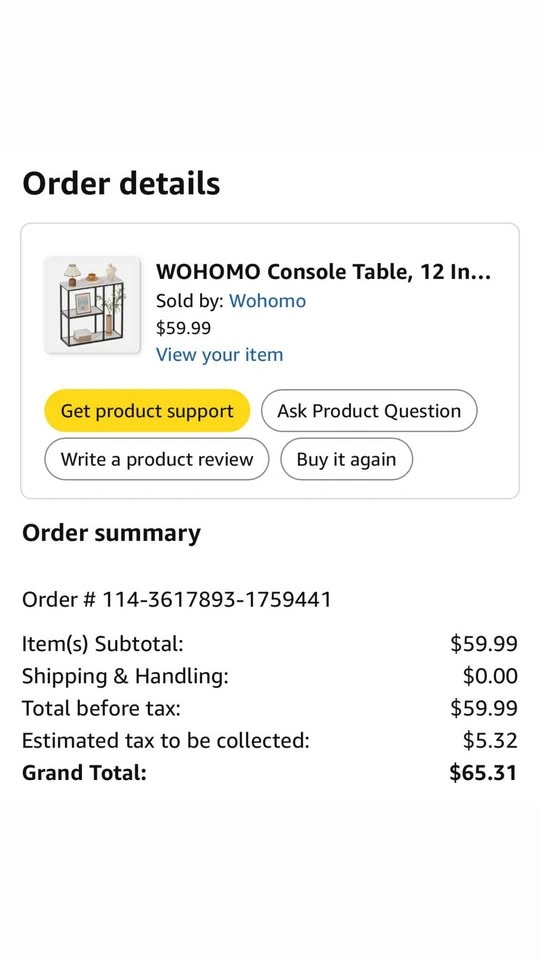The height and width of the screenshot is (960, 540).
Task: Tap the $59.99 price under seller name
Action: click(183, 328)
